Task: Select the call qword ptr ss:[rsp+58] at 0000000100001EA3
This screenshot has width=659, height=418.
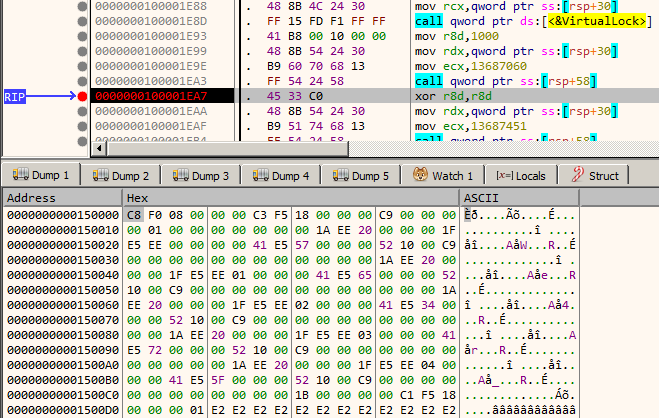Action: [x=506, y=81]
